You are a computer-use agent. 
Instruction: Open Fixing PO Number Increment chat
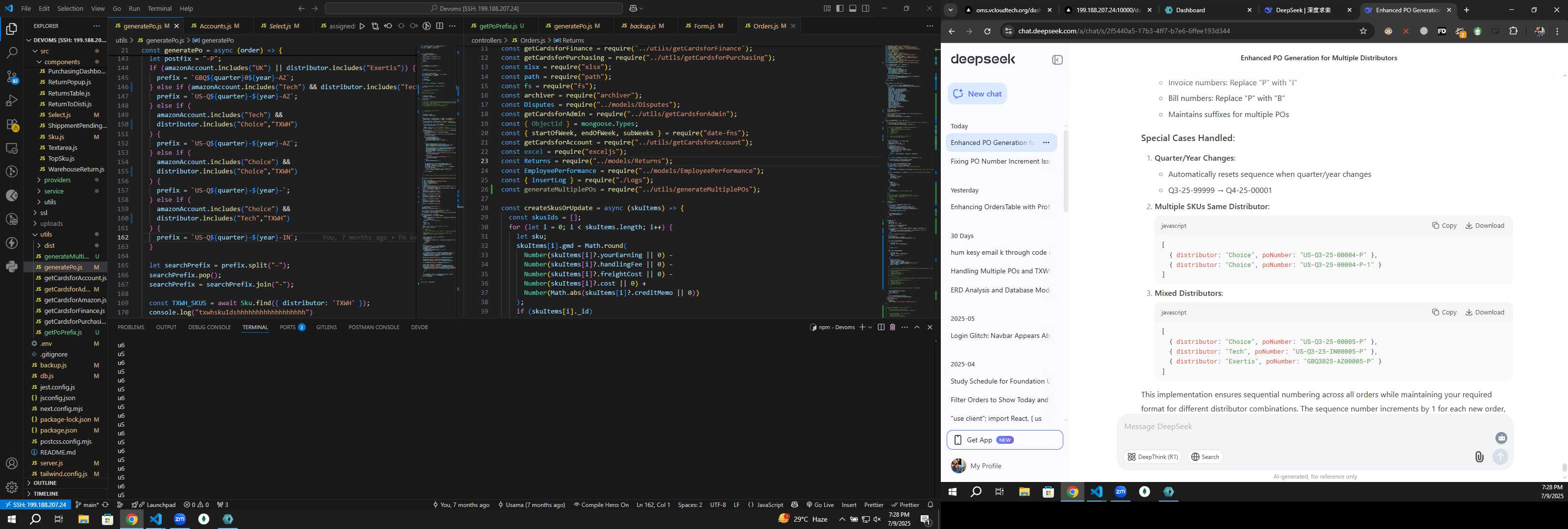coord(1000,161)
